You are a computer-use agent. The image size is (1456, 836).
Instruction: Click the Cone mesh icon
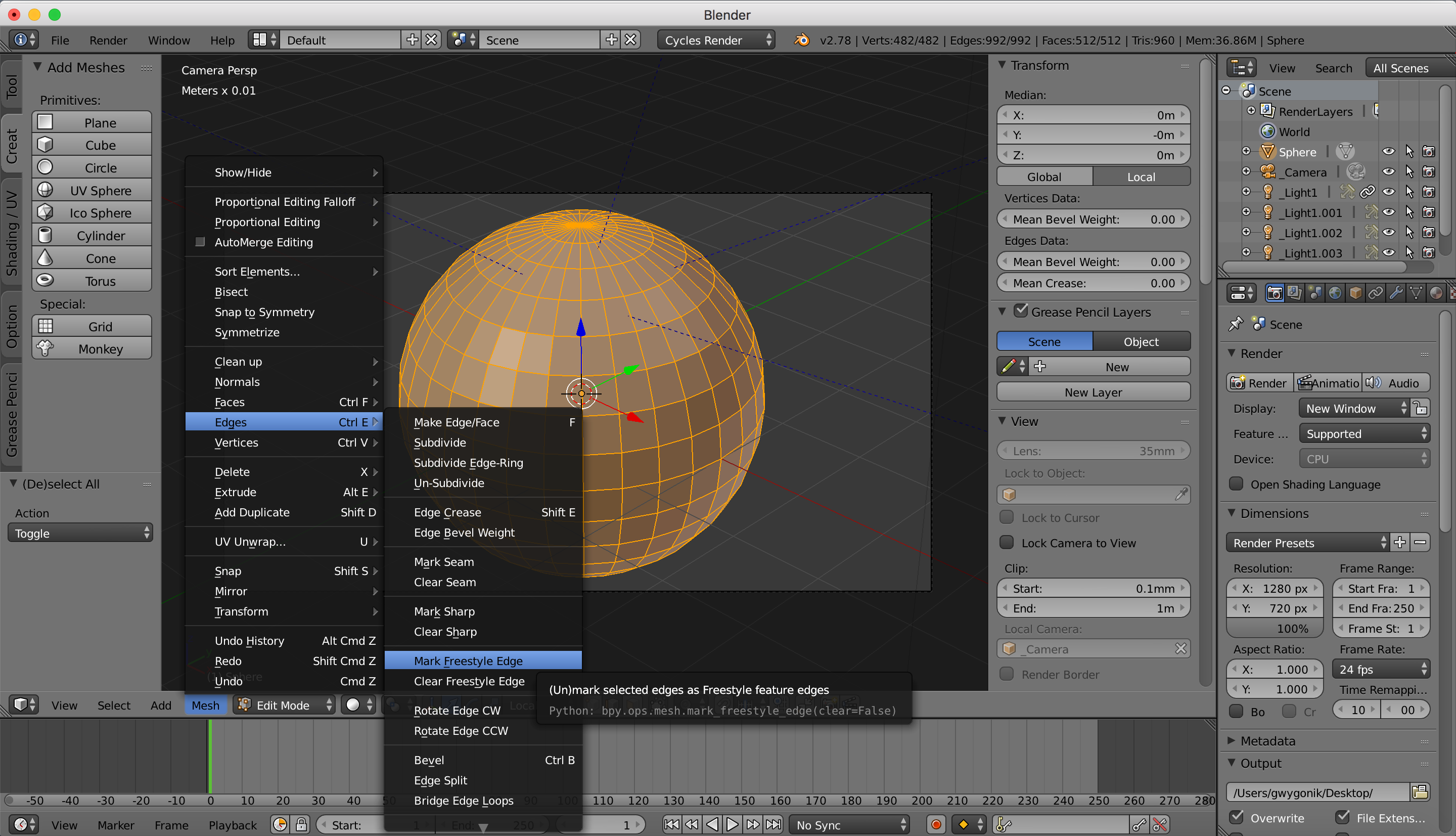pyautogui.click(x=45, y=258)
